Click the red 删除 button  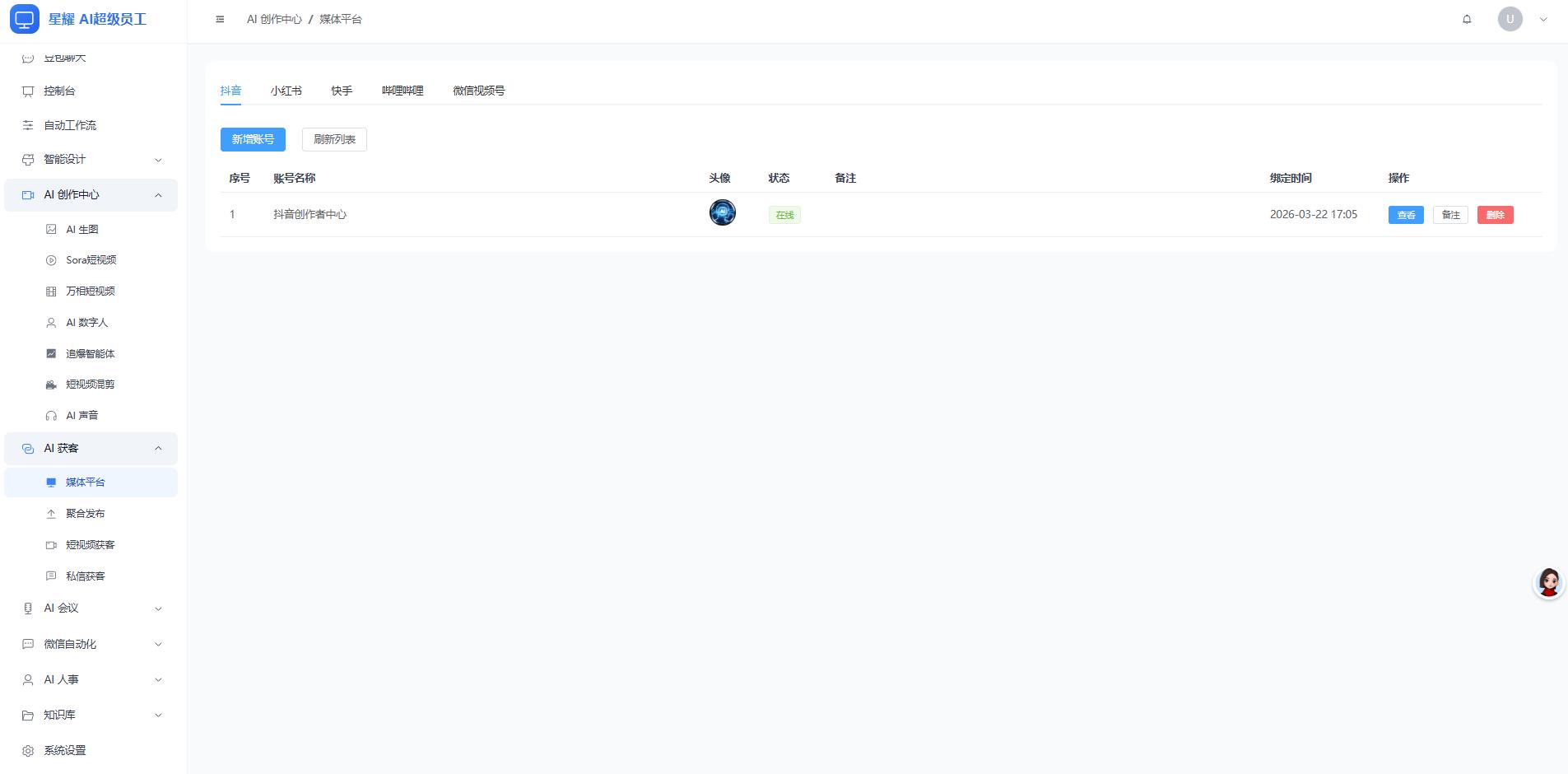coord(1495,215)
